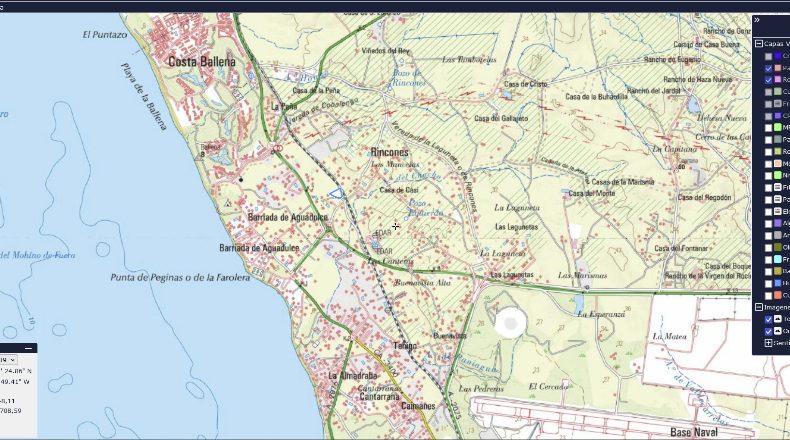Enable the Nr layer checkbox
The image size is (790, 440).
click(x=768, y=176)
